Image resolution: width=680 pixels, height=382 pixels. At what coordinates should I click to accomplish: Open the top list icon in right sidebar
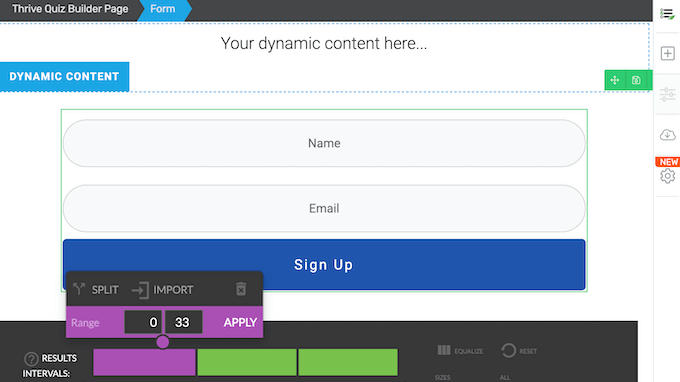667,14
